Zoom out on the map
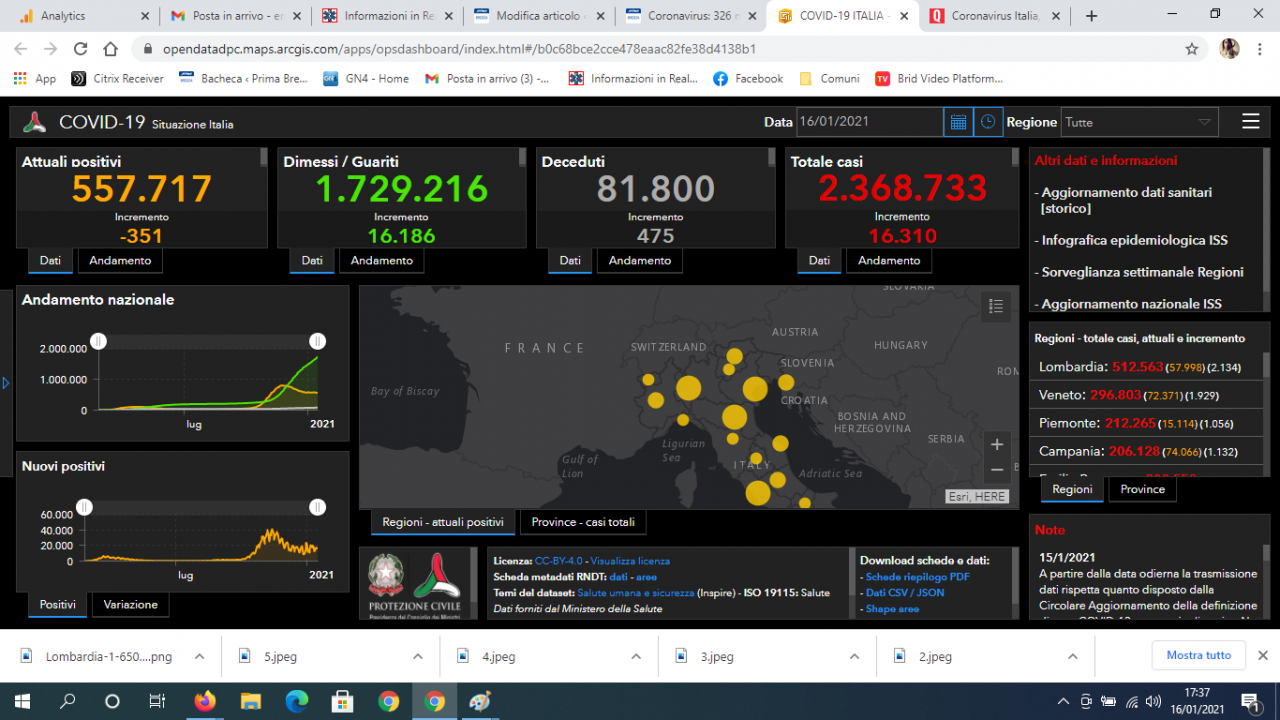The height and width of the screenshot is (720, 1280). (996, 470)
